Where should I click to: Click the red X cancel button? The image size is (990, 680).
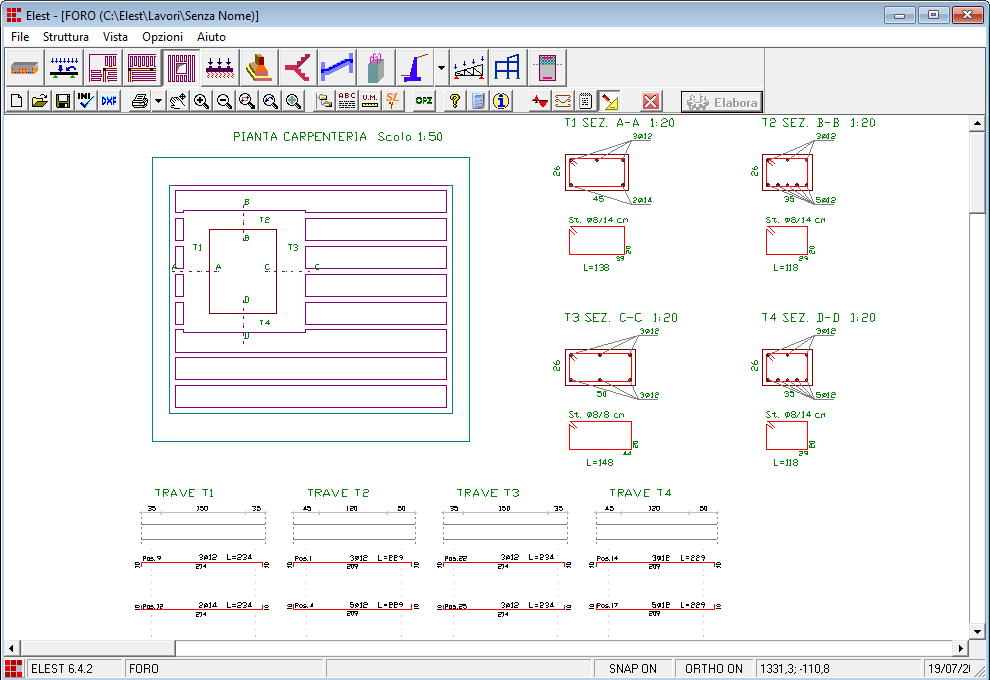coord(651,101)
